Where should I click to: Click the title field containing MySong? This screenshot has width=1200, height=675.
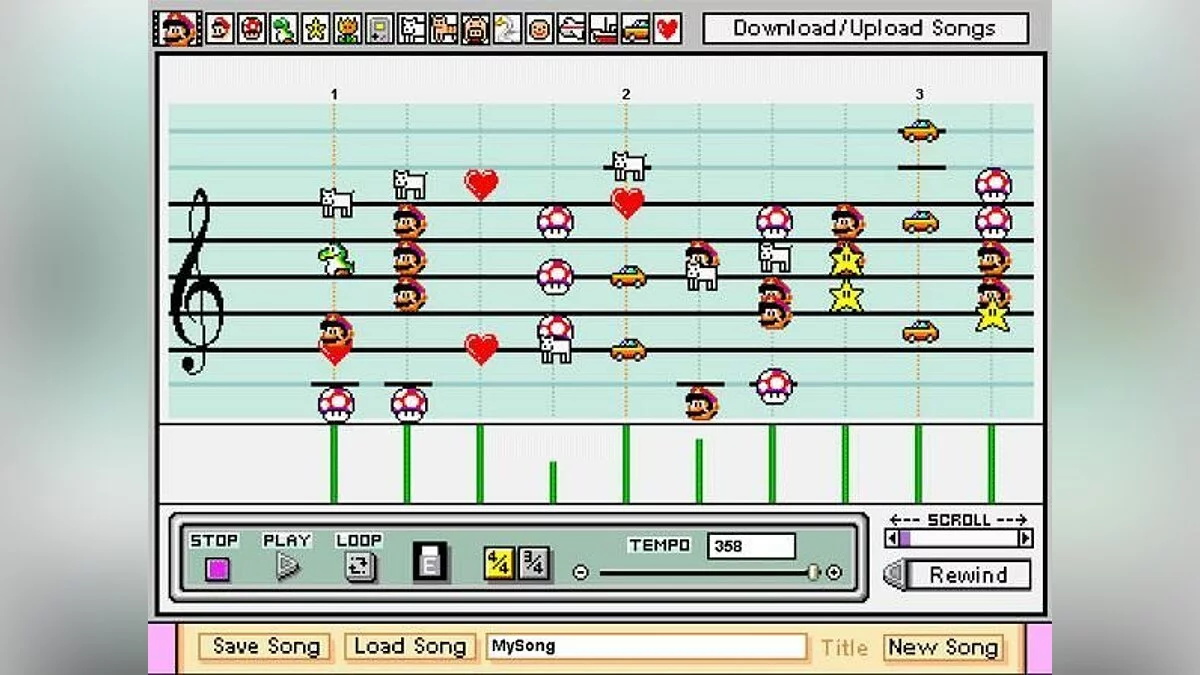[647, 647]
